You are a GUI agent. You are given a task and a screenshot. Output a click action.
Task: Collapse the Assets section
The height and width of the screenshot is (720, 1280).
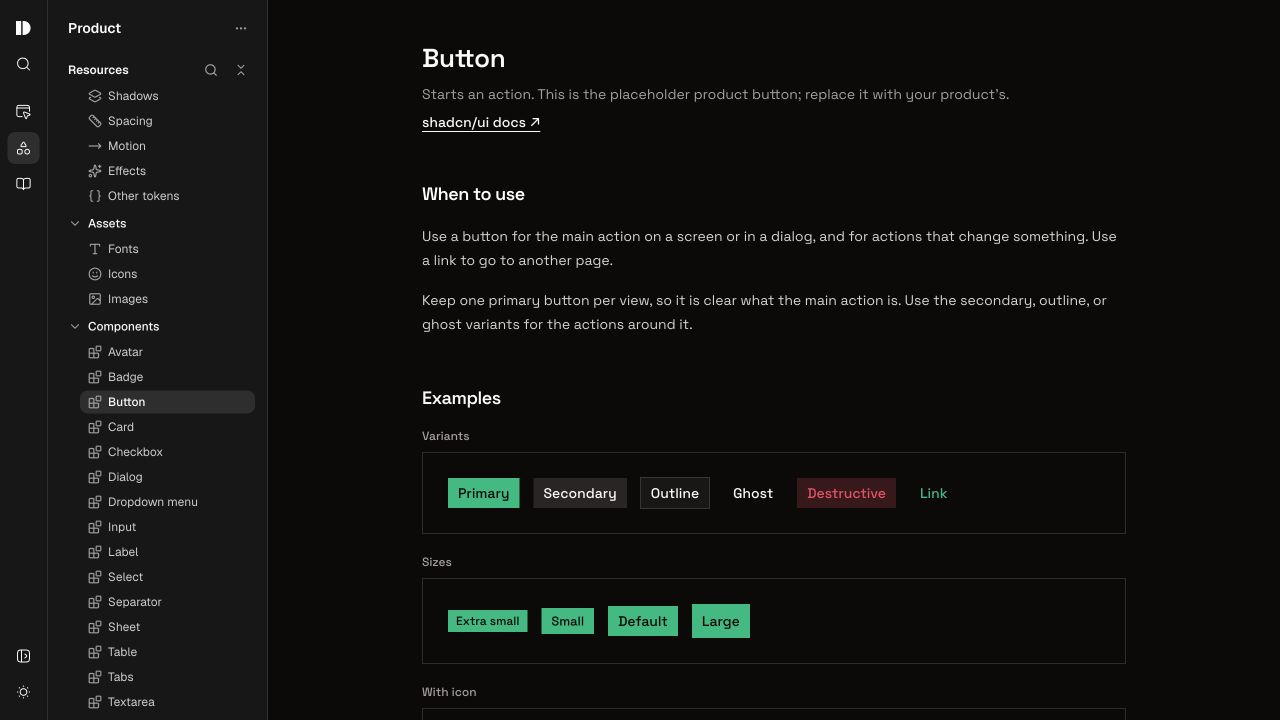(75, 223)
